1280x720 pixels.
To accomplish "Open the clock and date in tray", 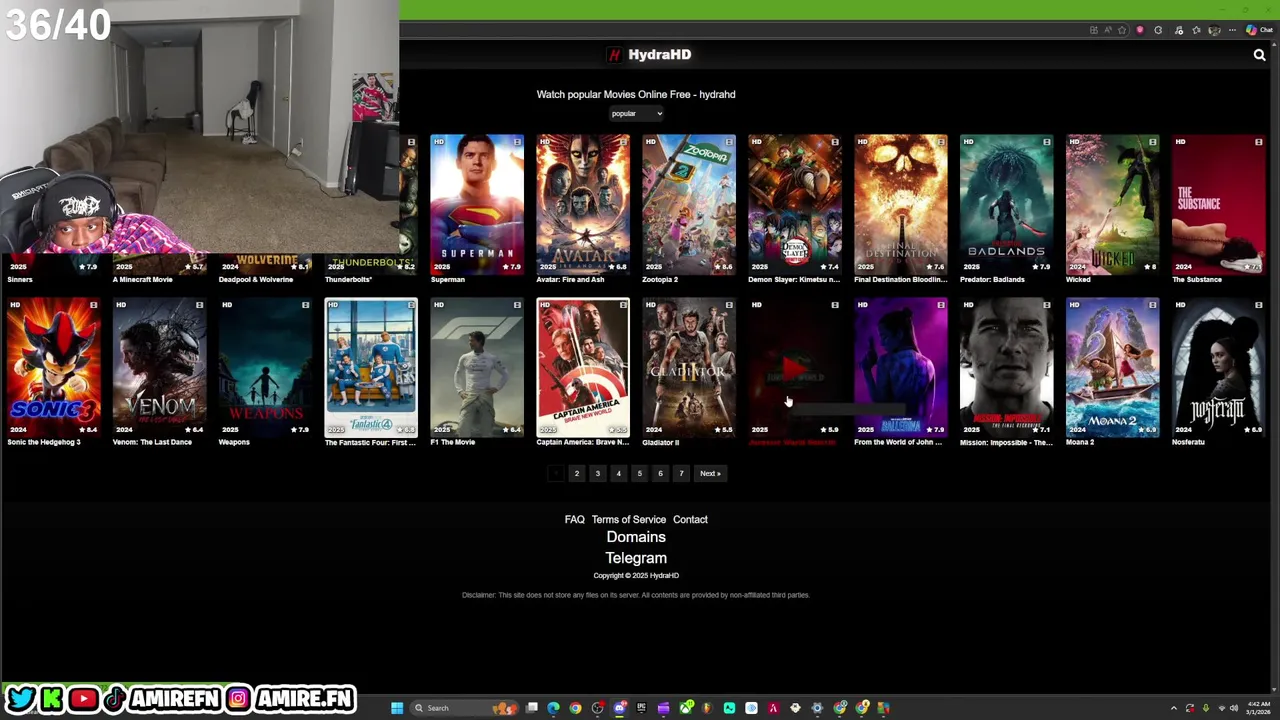I will tap(1258, 708).
